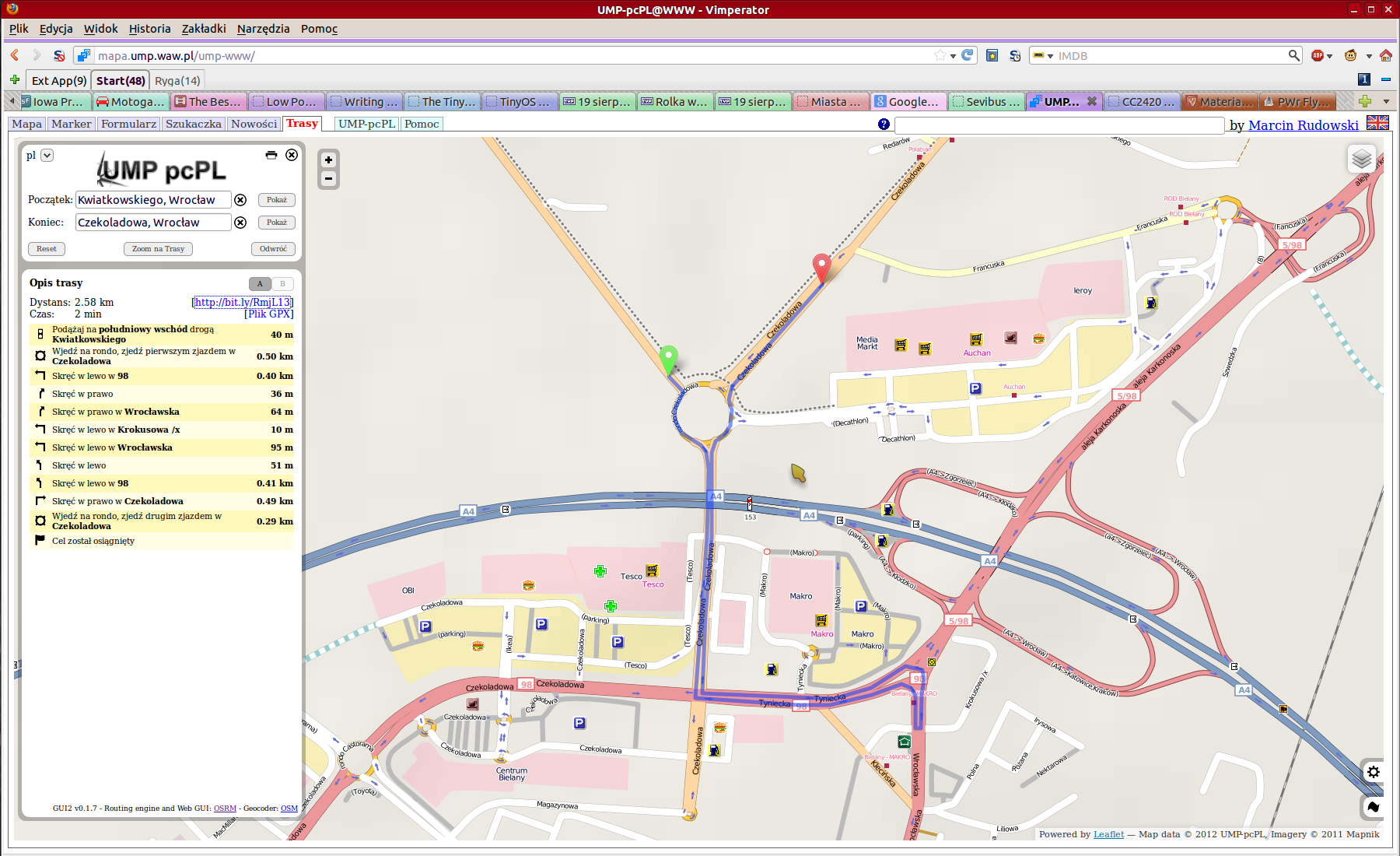Clear the Początek address field
This screenshot has height=856, width=1400.
(241, 200)
